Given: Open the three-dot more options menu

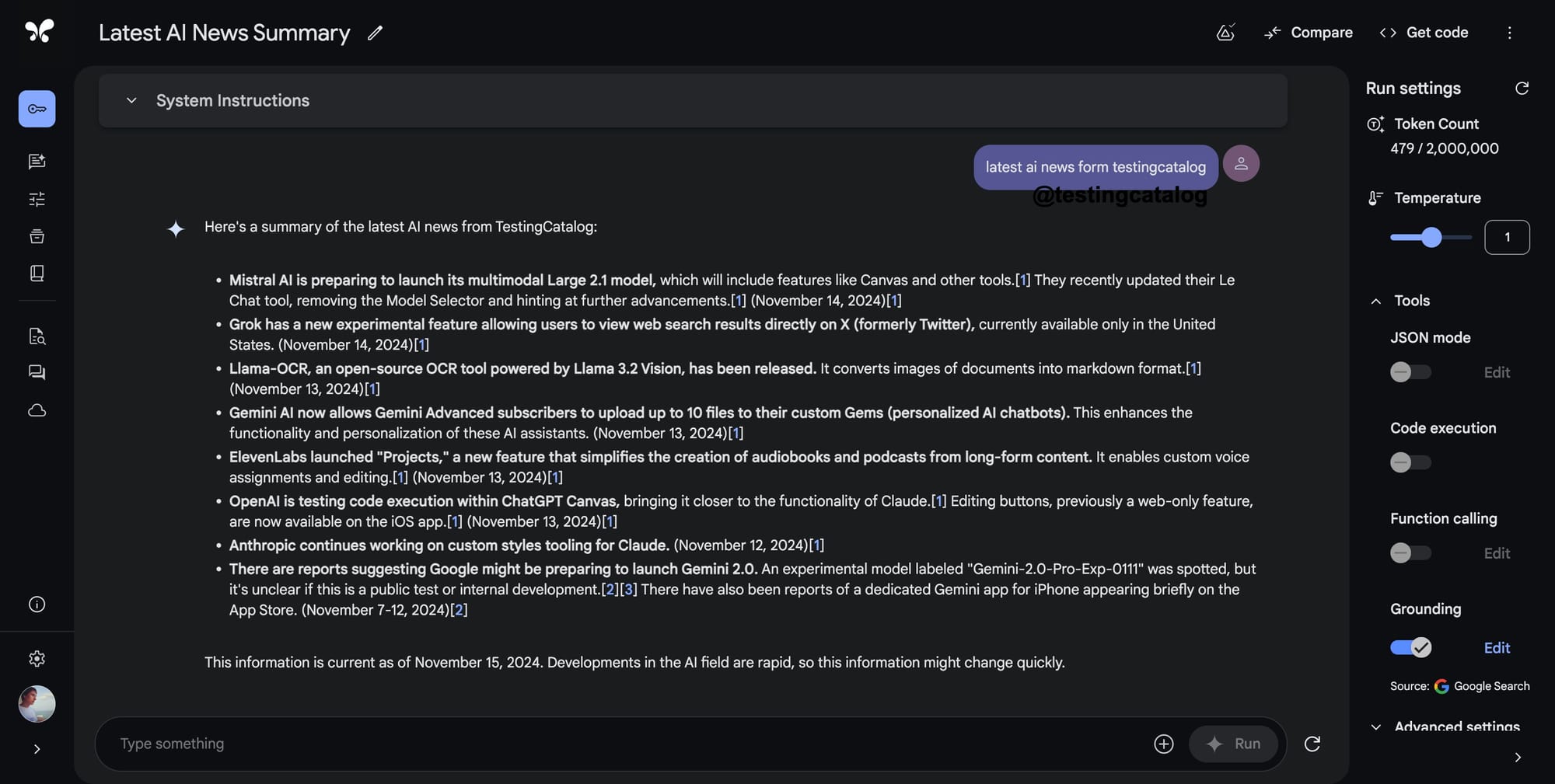Looking at the screenshot, I should pyautogui.click(x=1509, y=33).
